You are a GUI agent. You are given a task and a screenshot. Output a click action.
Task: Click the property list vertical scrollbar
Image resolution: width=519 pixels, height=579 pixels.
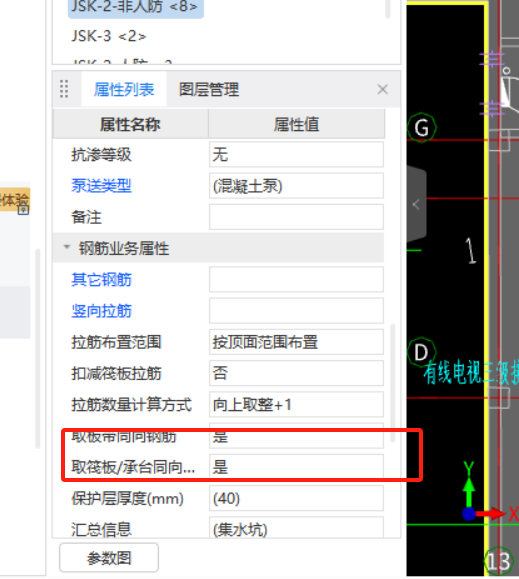(393, 383)
